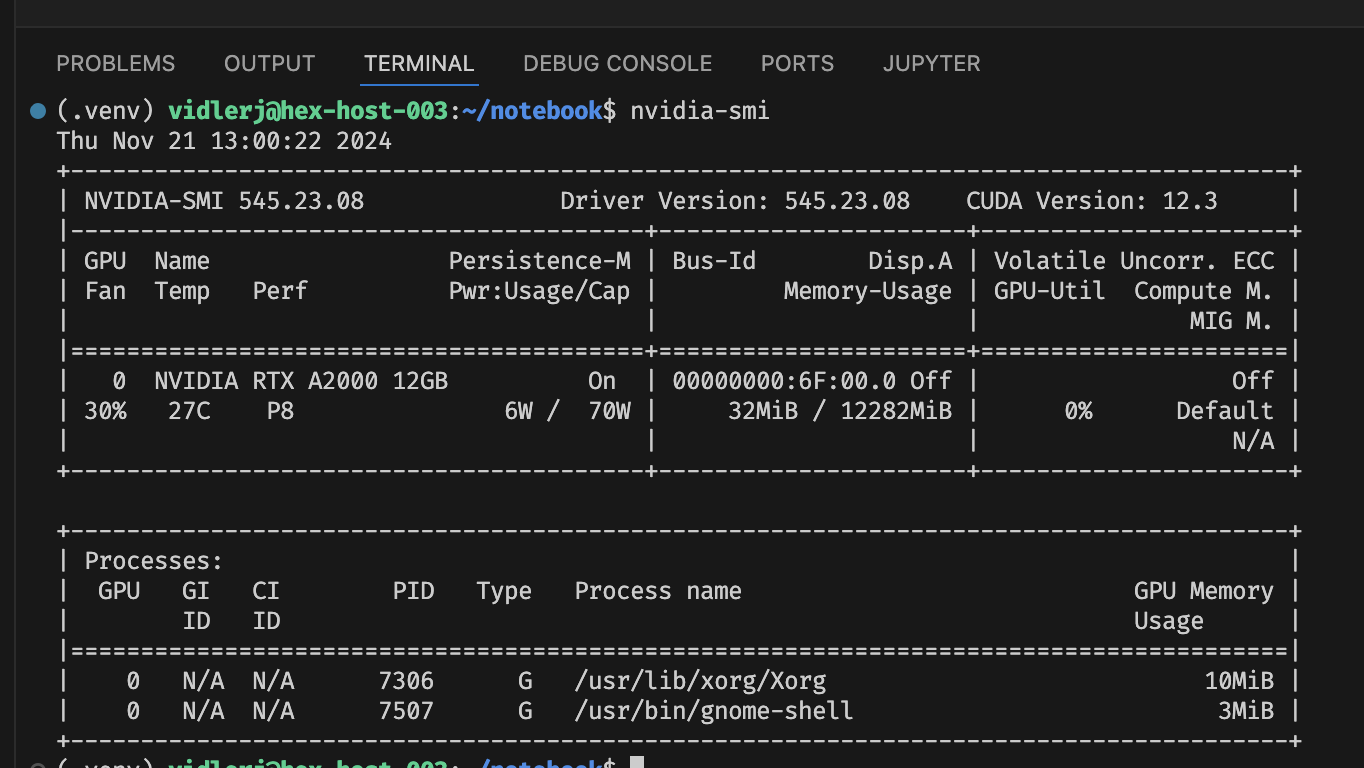1364x768 pixels.
Task: Switch to the PORTS tab
Action: [x=797, y=64]
